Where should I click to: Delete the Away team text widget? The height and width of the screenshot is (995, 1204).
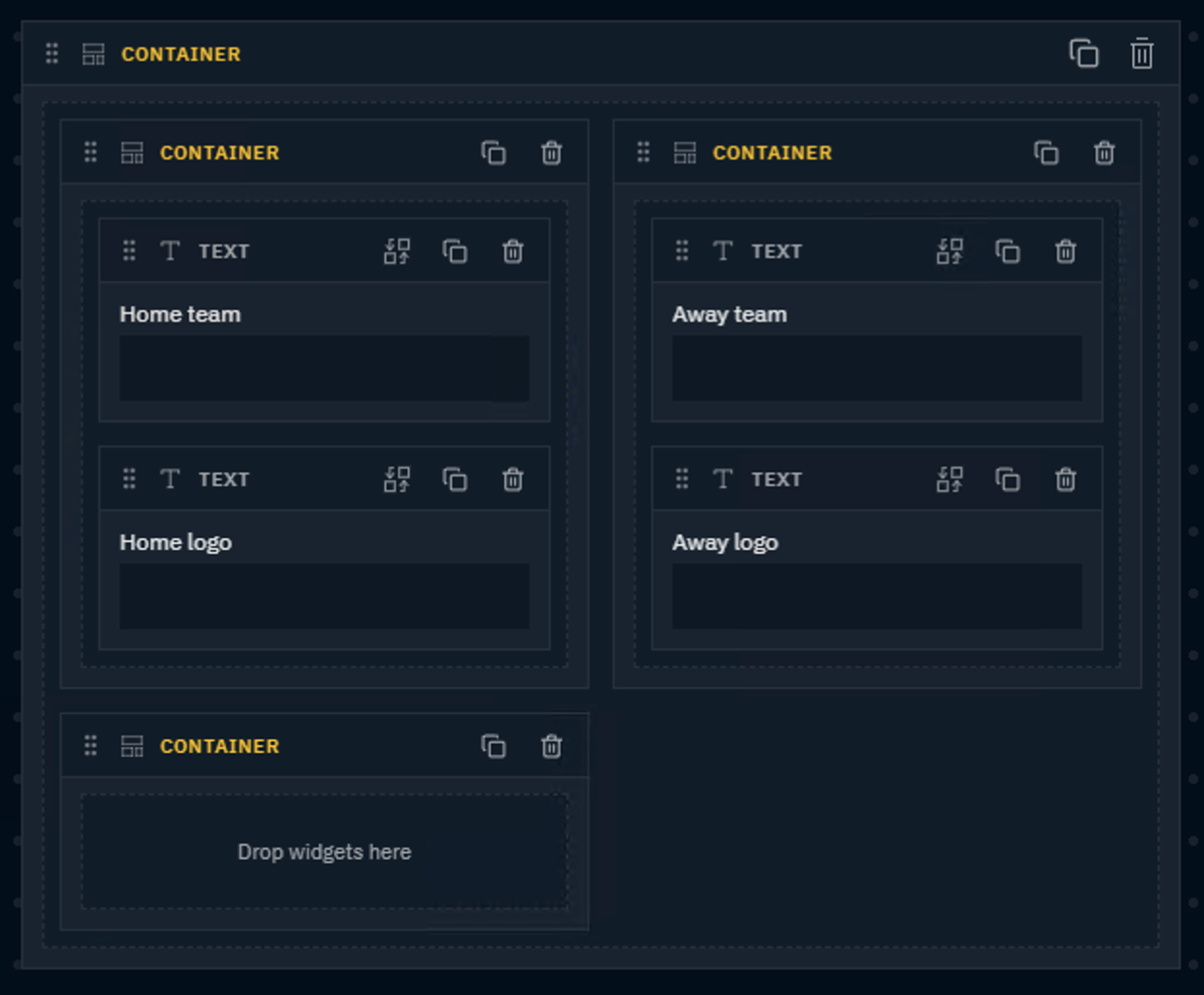point(1066,252)
